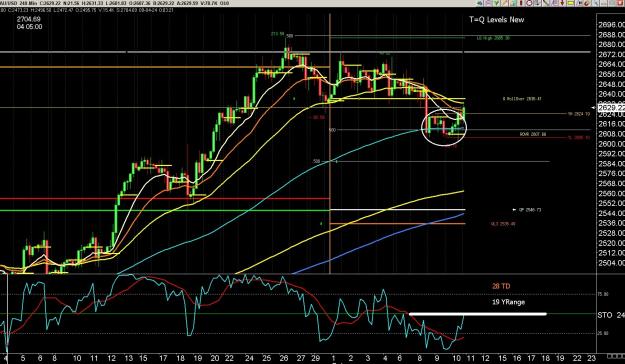
Task: Click the current price marker 2629.22
Action: 611,108
